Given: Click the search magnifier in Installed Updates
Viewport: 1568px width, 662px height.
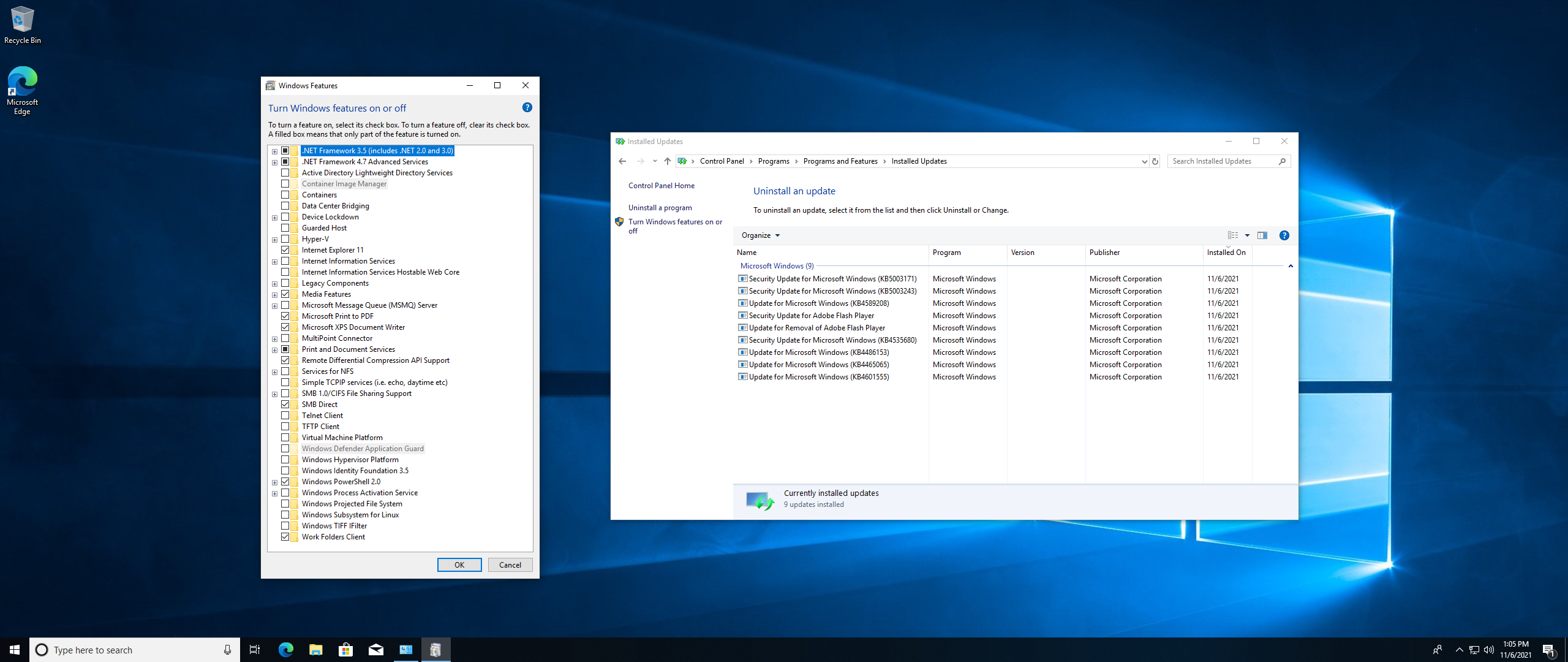Looking at the screenshot, I should (1282, 161).
